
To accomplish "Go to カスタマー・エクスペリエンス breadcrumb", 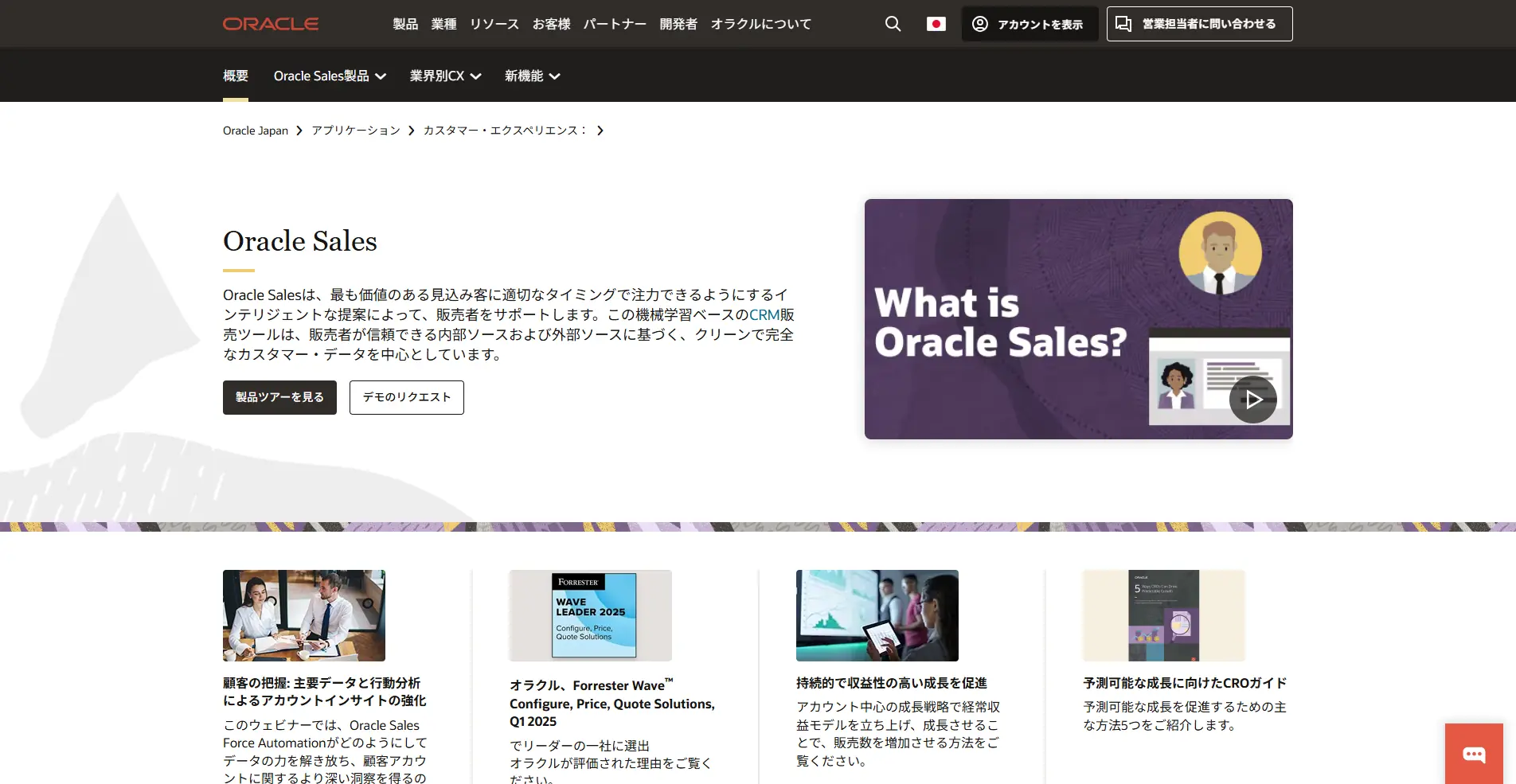I will coord(505,131).
